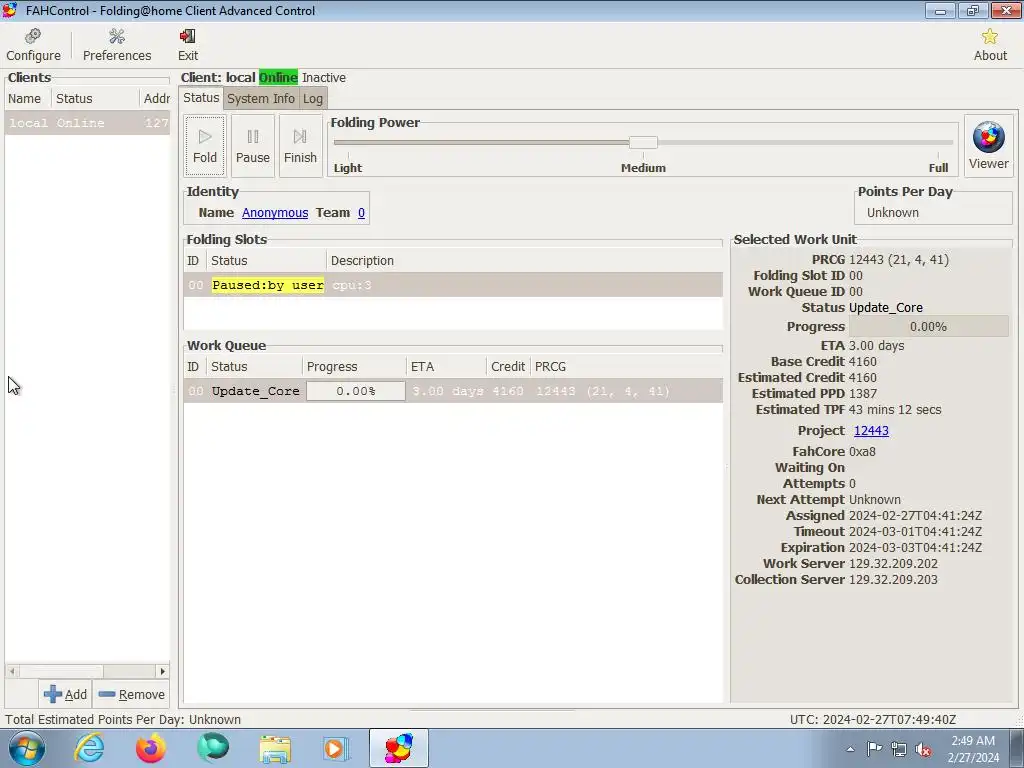This screenshot has width=1024, height=768.
Task: Click the 0.00% progress bar in Work Queue
Action: click(x=355, y=391)
